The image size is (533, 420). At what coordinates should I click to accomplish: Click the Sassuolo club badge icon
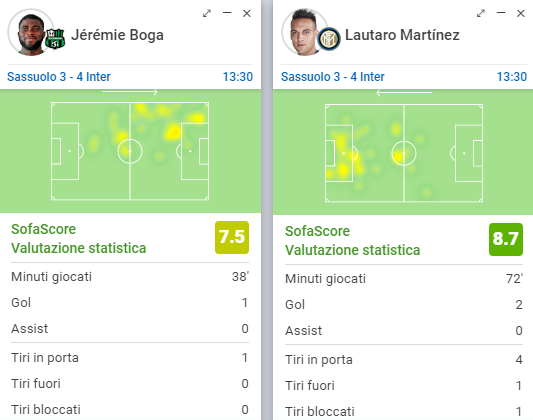(55, 38)
